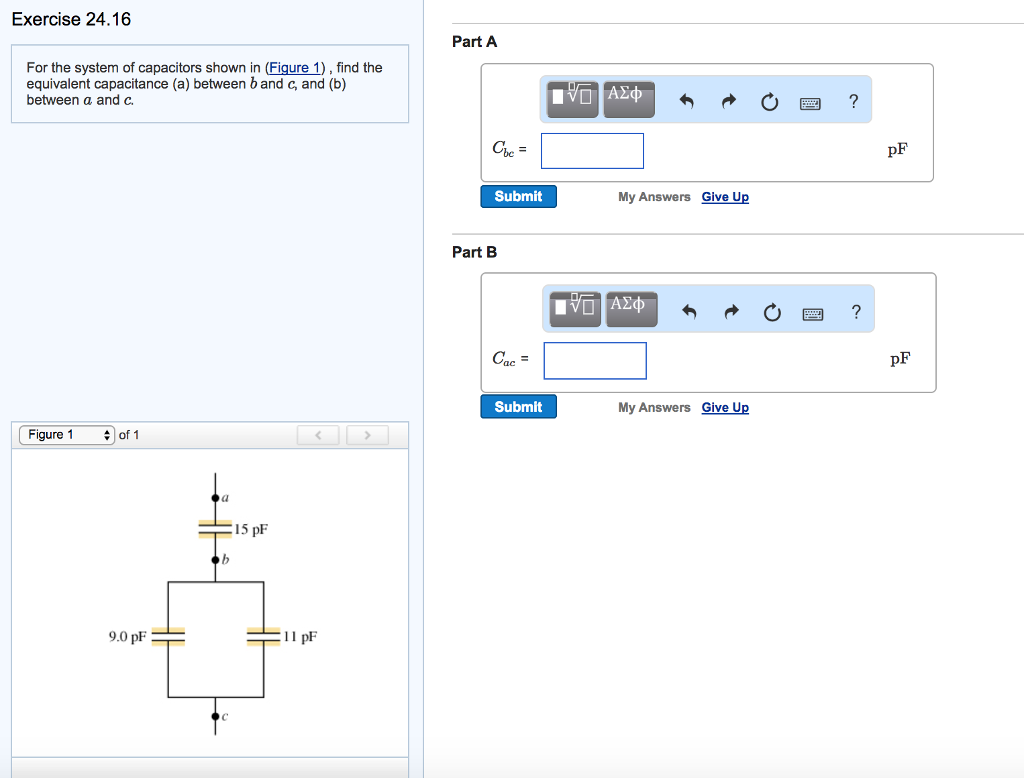Viewport: 1024px width, 778px height.
Task: Open the Figure 1 selector dropdown
Action: tap(66, 434)
